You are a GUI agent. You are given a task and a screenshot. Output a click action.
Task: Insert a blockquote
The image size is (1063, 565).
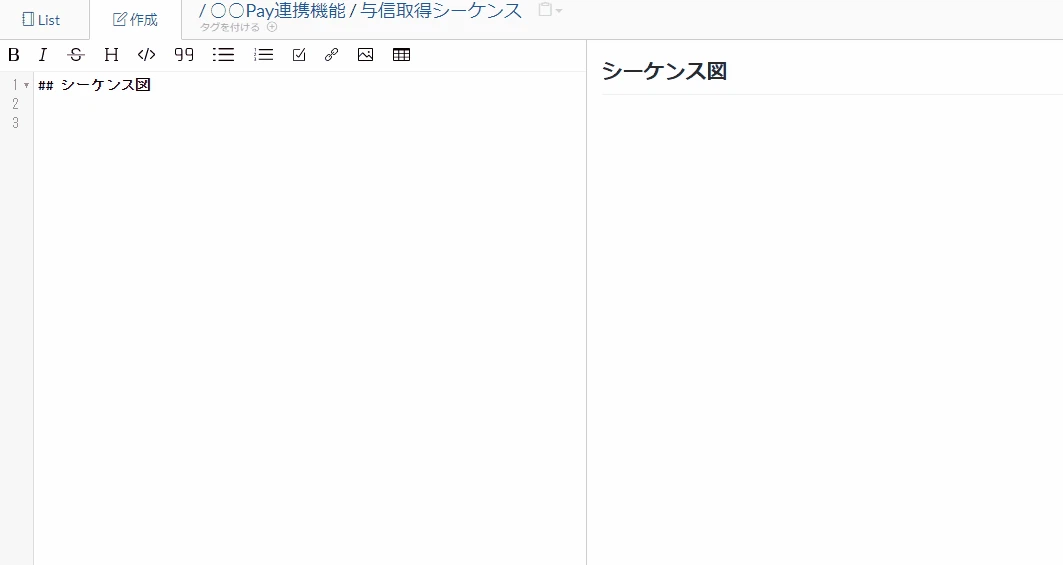184,55
